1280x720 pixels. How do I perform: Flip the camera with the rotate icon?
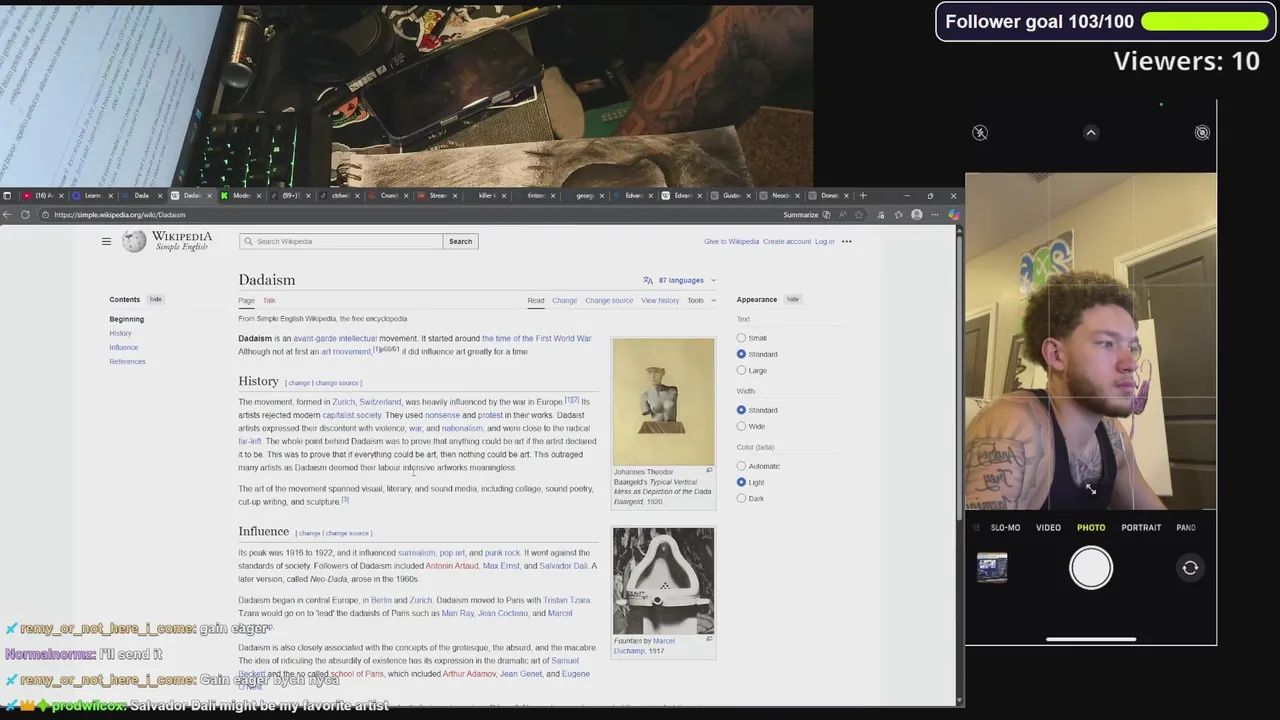pos(1190,568)
